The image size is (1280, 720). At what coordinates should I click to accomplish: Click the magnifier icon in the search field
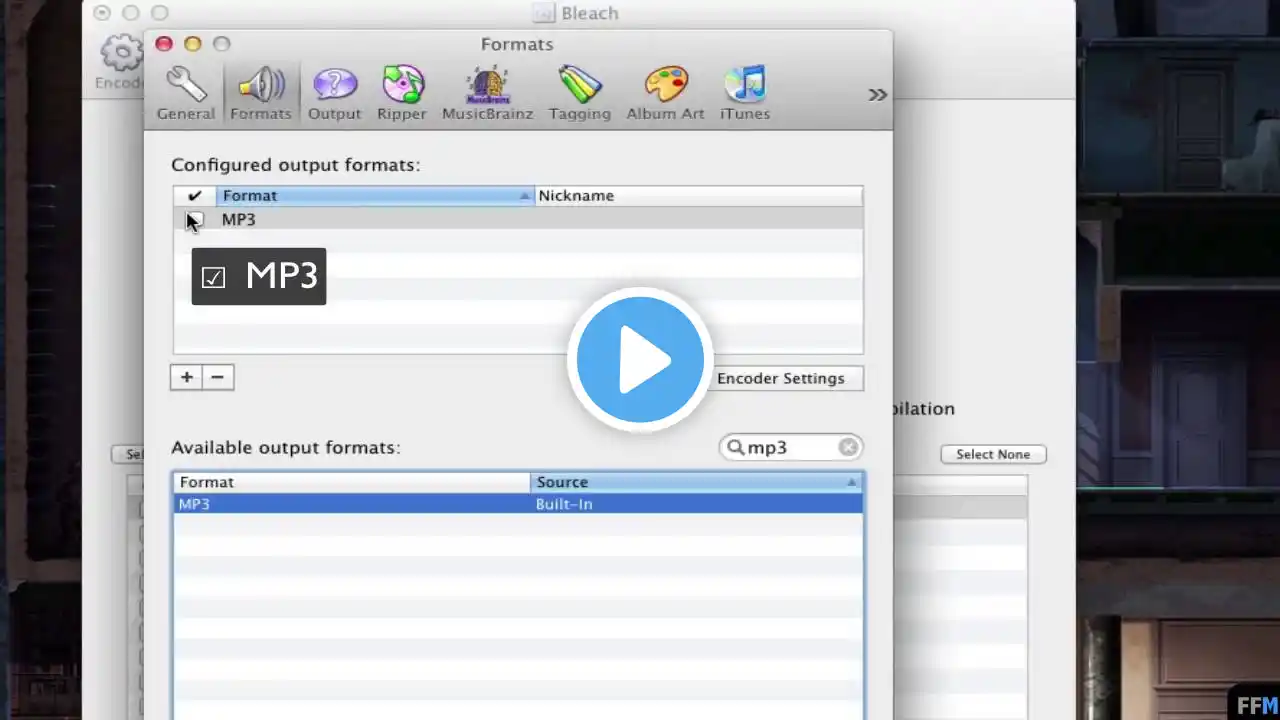(736, 447)
